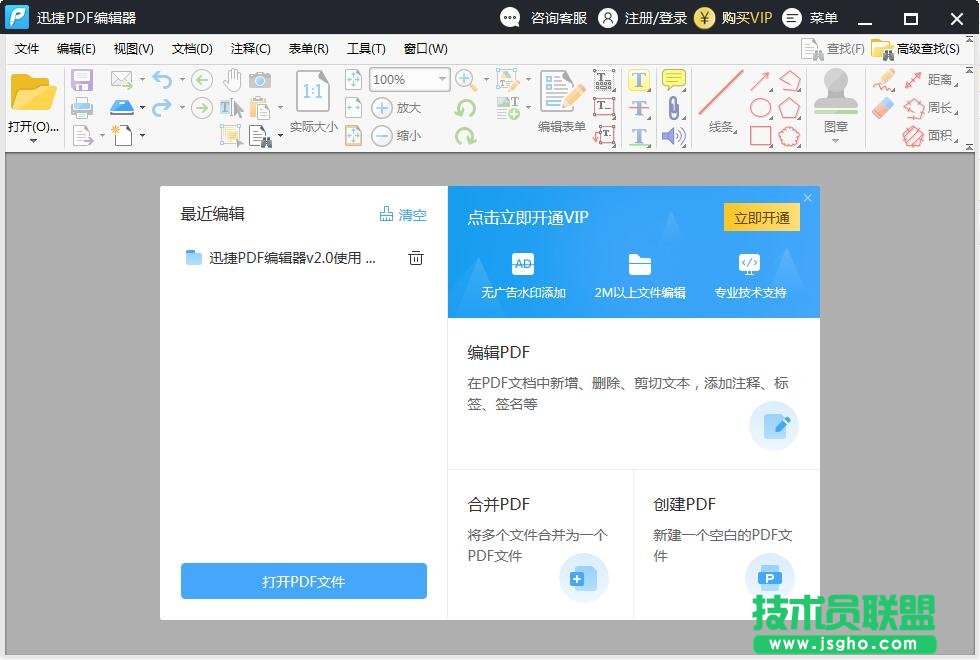The image size is (980, 660).
Task: Expand the stamp tool dropdown arrow
Action: click(x=834, y=138)
